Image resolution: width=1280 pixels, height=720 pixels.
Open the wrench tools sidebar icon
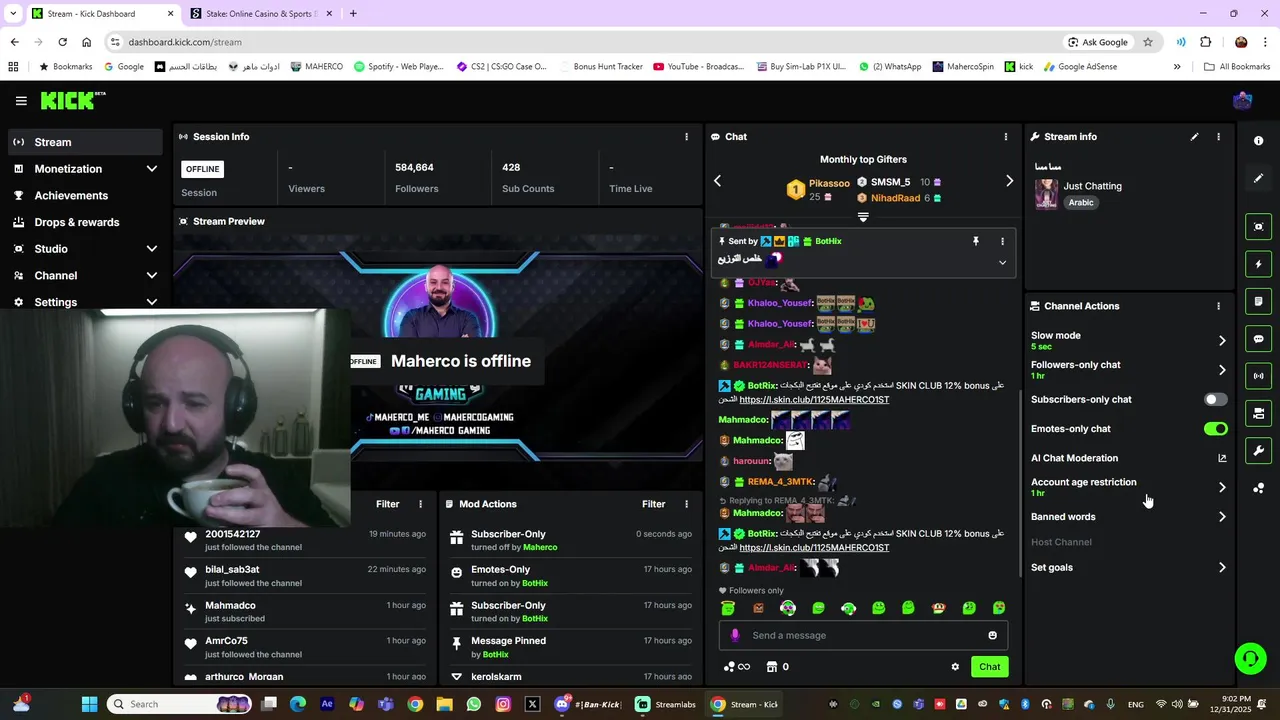click(1258, 451)
